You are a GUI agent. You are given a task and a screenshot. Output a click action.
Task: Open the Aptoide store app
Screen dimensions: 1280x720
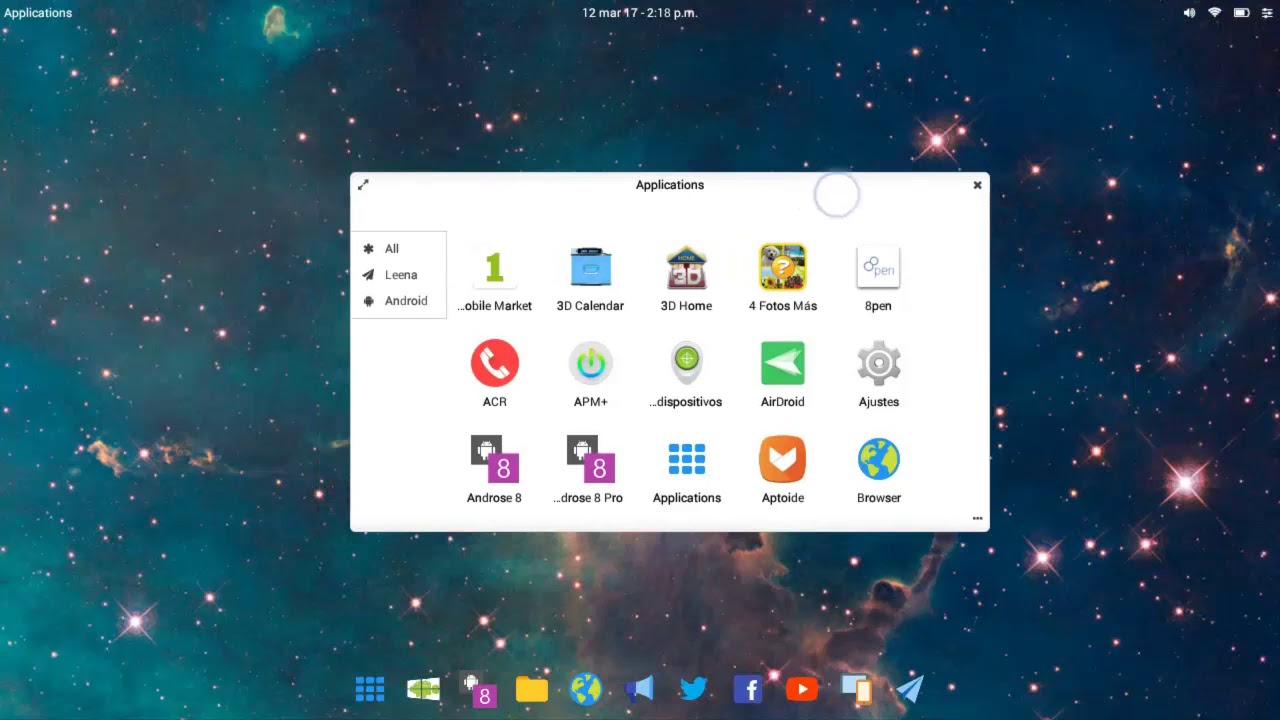[x=782, y=470]
